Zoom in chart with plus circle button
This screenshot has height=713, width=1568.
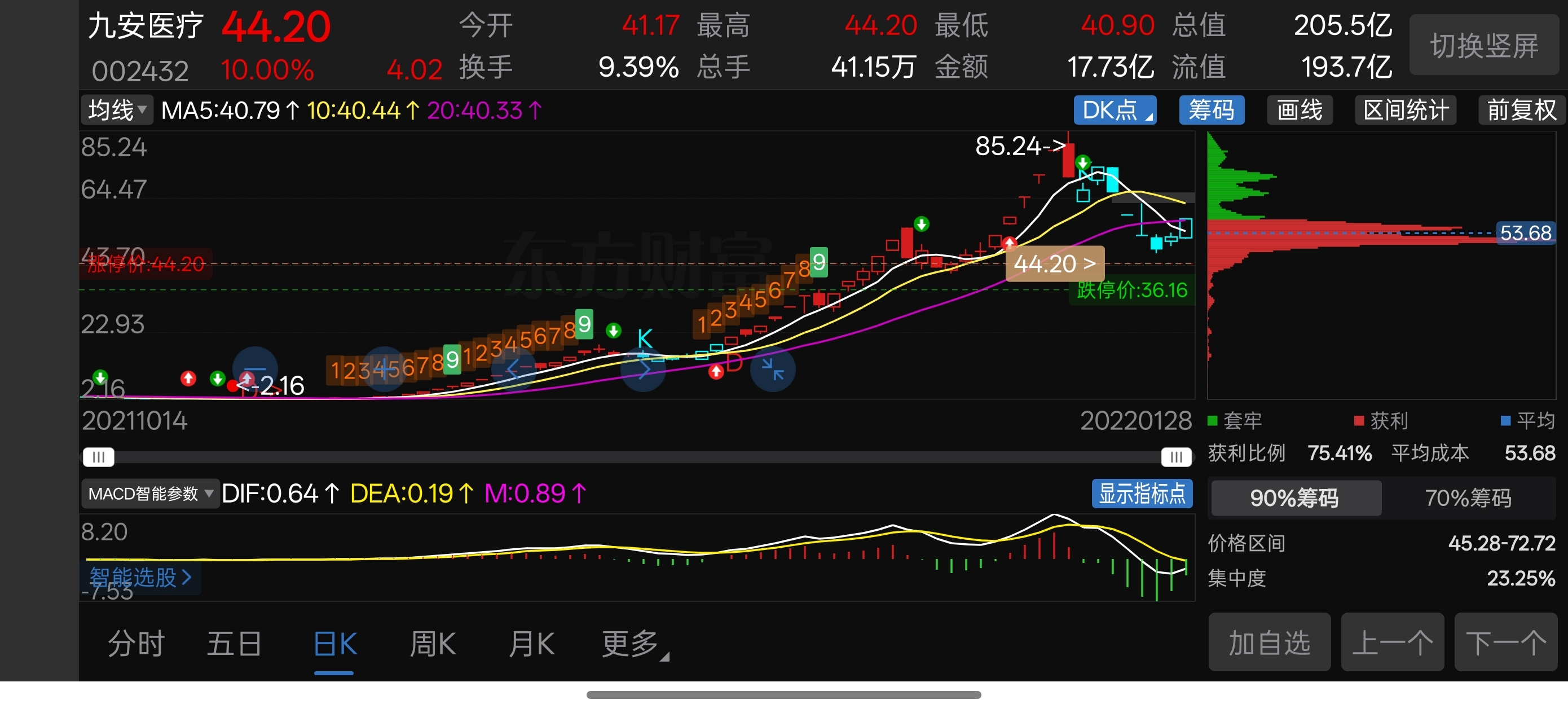(385, 369)
